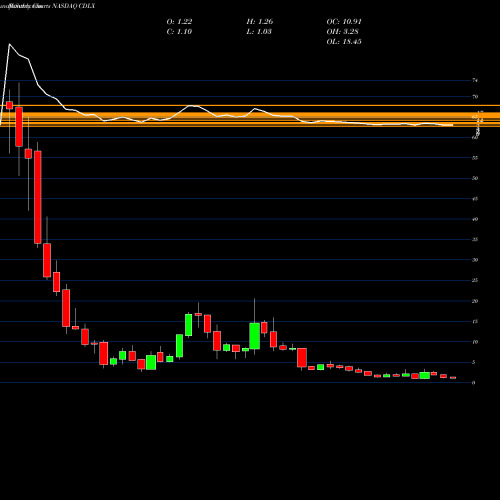Image resolution: width=500 pixels, height=500 pixels.
Task: Click the price axis label "35"
Action: tap(475, 240)
